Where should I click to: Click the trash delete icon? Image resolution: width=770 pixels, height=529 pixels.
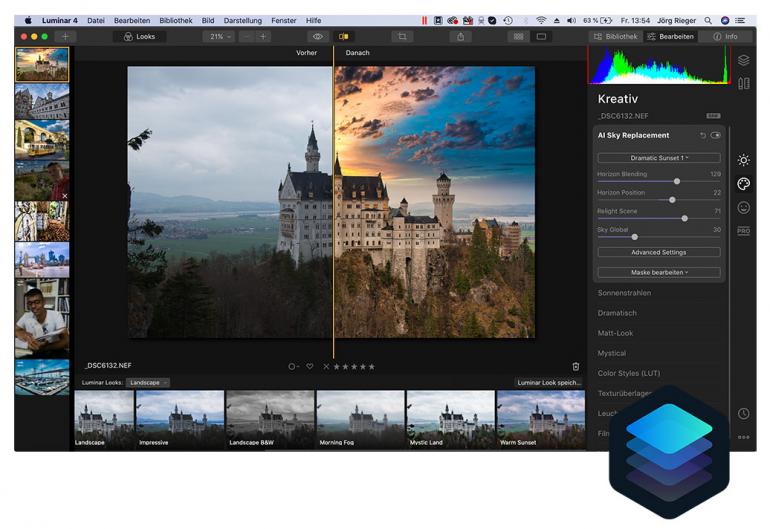click(576, 366)
